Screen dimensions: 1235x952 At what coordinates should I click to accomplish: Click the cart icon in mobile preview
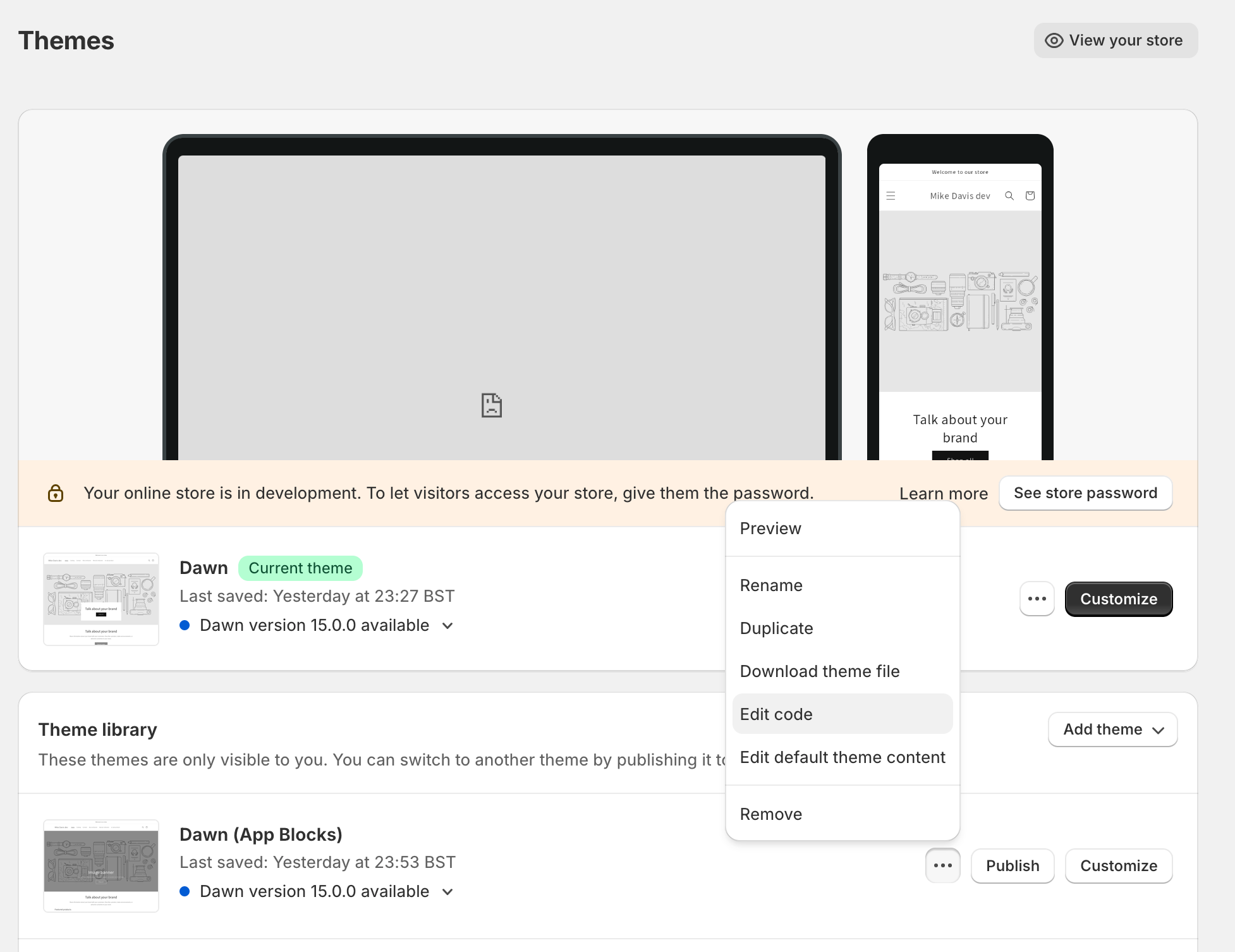click(x=1030, y=196)
